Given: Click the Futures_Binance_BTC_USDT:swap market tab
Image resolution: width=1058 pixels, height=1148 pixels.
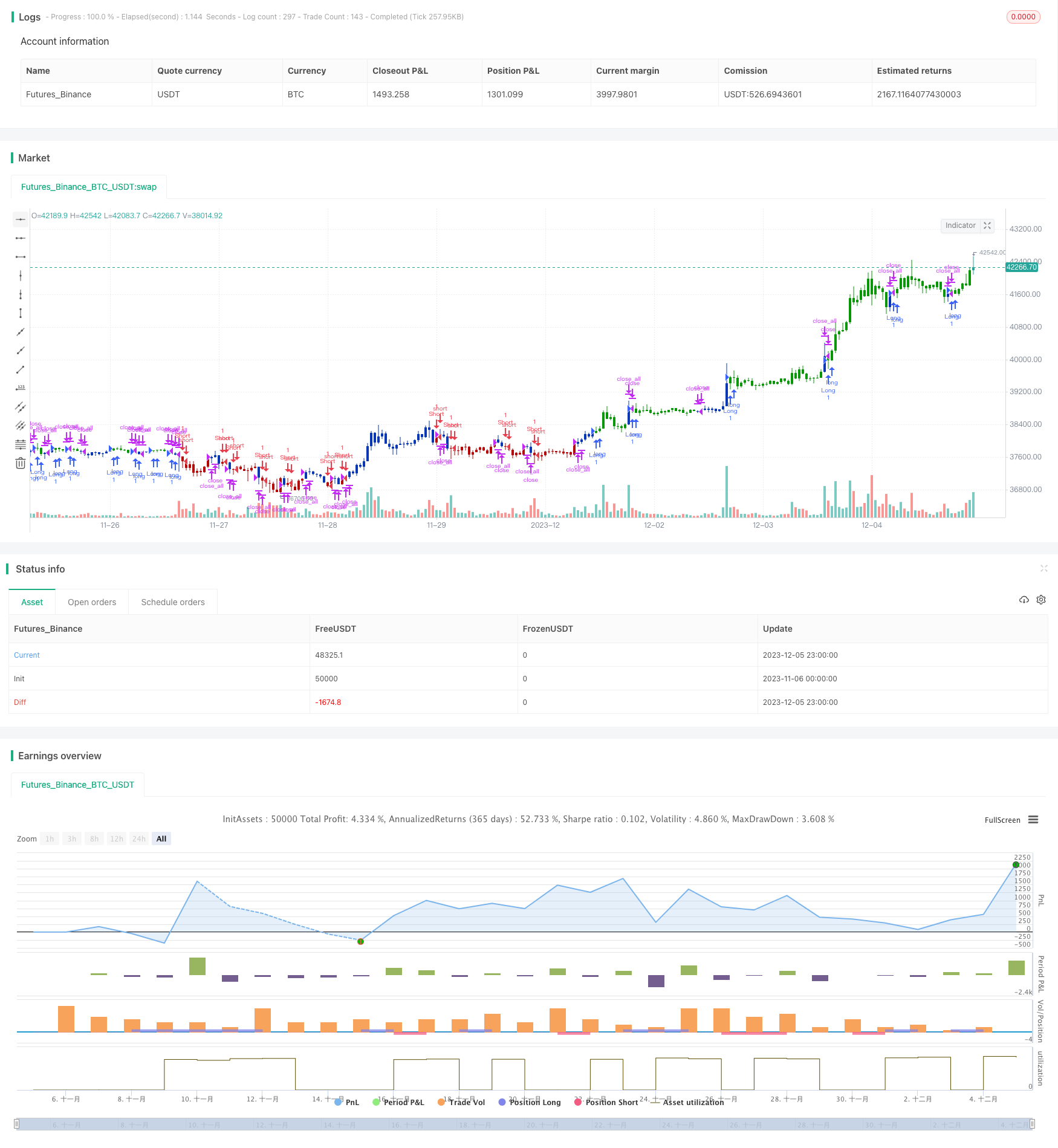Looking at the screenshot, I should click(88, 187).
